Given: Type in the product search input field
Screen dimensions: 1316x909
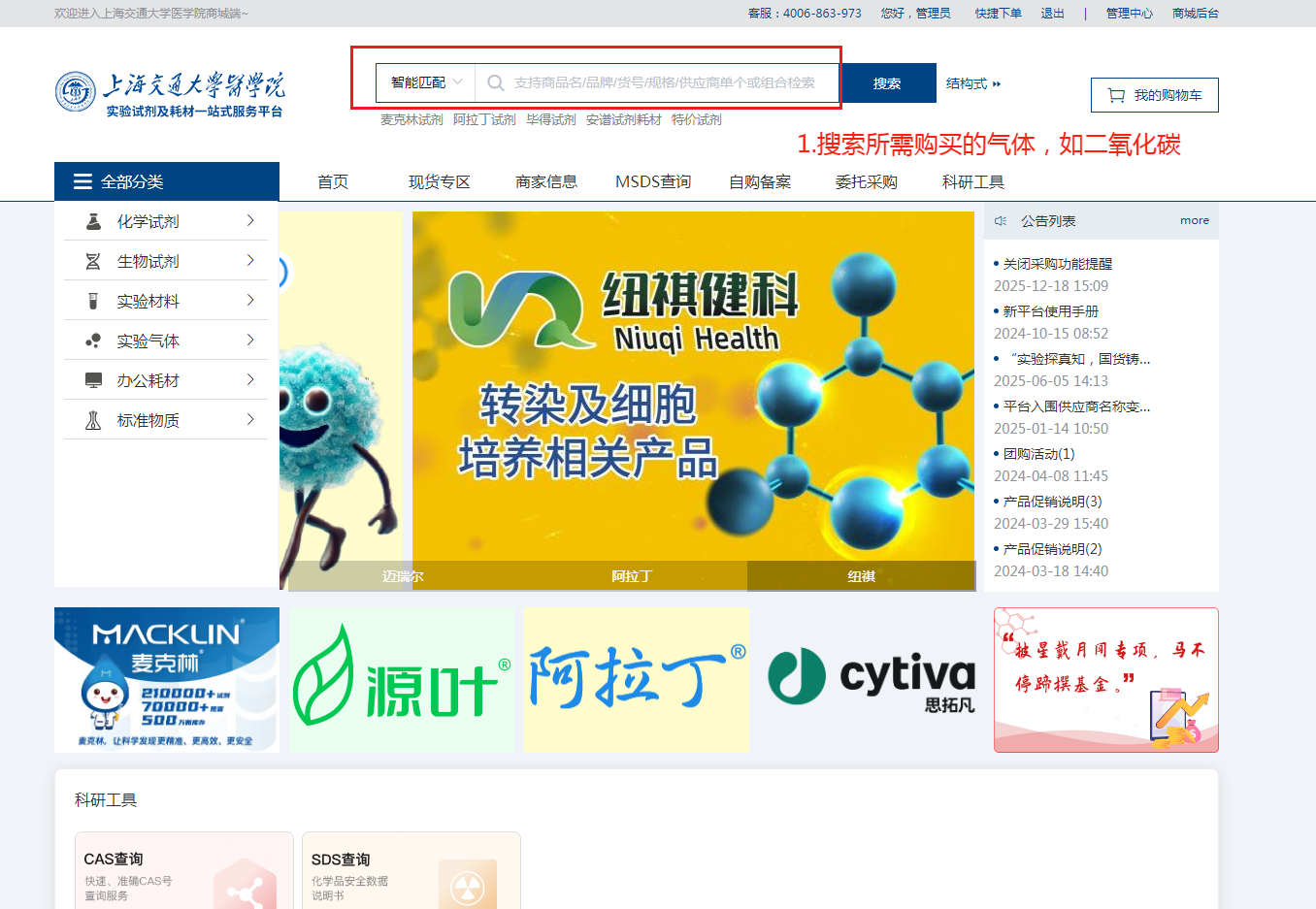Looking at the screenshot, I should [x=670, y=83].
